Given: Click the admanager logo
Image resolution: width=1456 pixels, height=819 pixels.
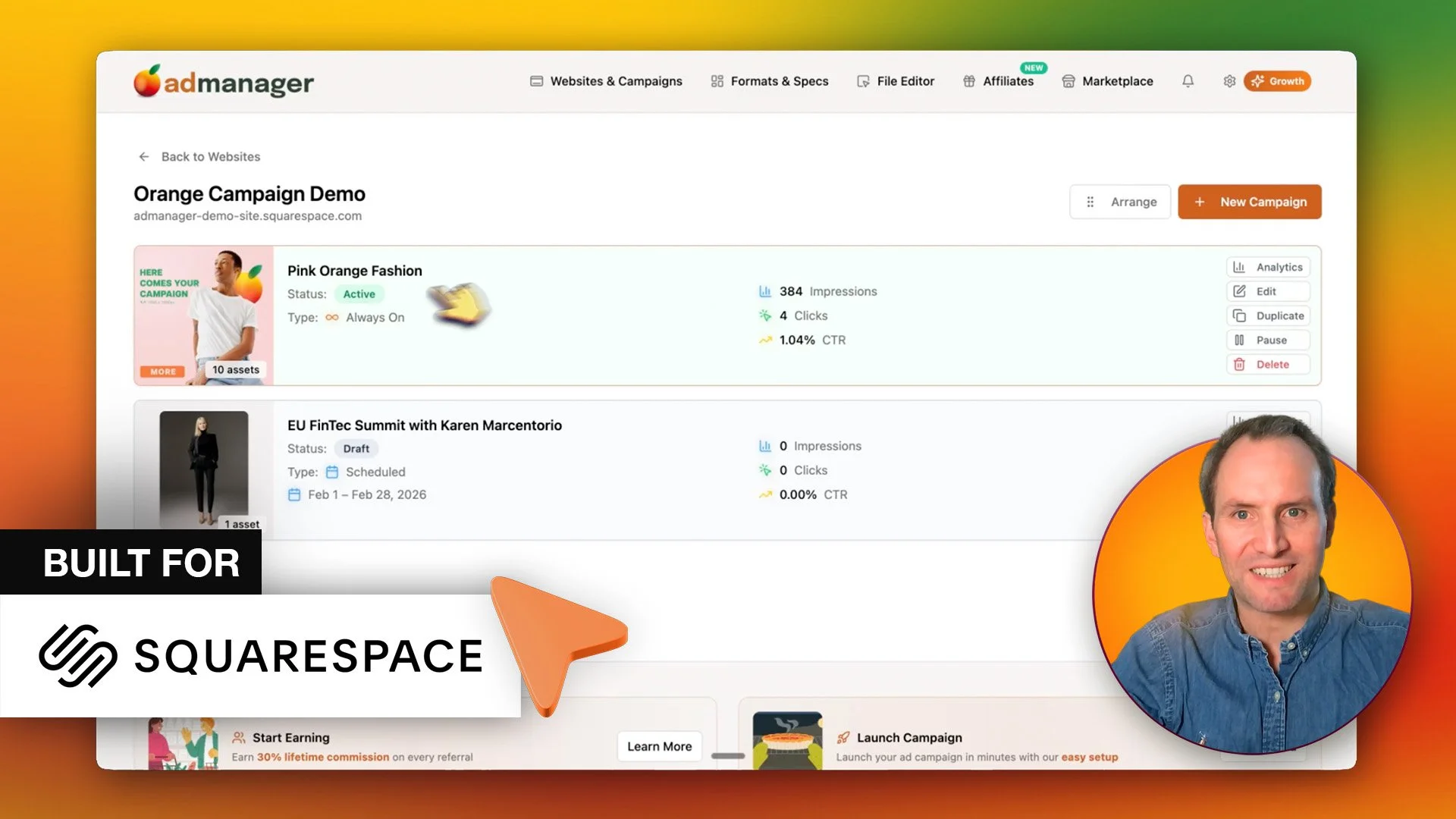Looking at the screenshot, I should [x=224, y=82].
